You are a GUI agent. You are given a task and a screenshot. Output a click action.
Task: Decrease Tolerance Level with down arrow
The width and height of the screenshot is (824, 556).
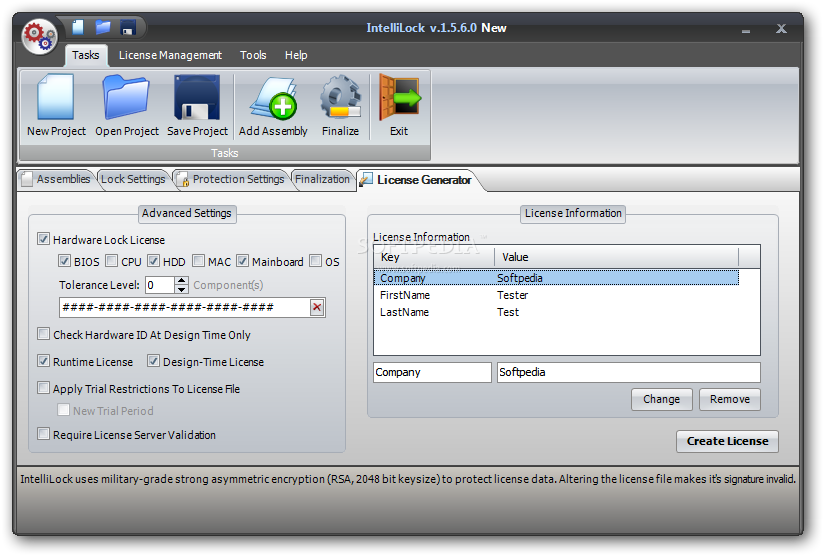click(182, 289)
